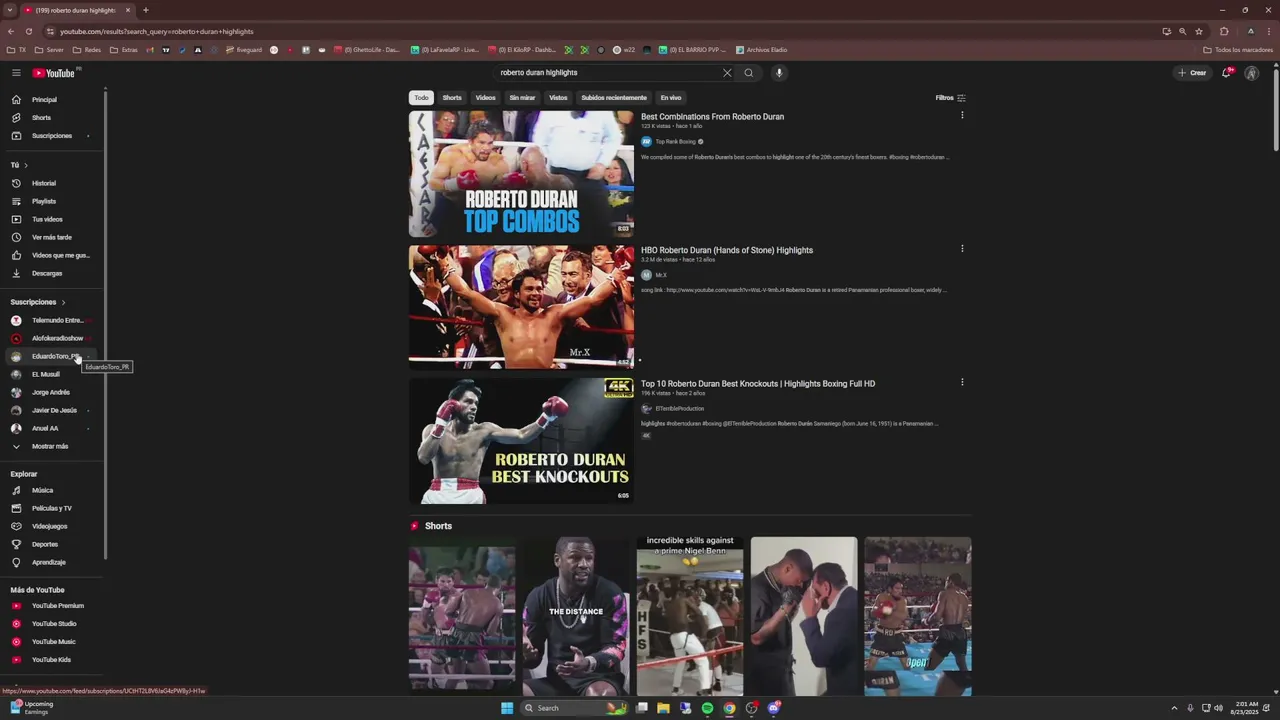Open YouTube Studio link
Viewport: 1280px width, 720px height.
coord(52,624)
